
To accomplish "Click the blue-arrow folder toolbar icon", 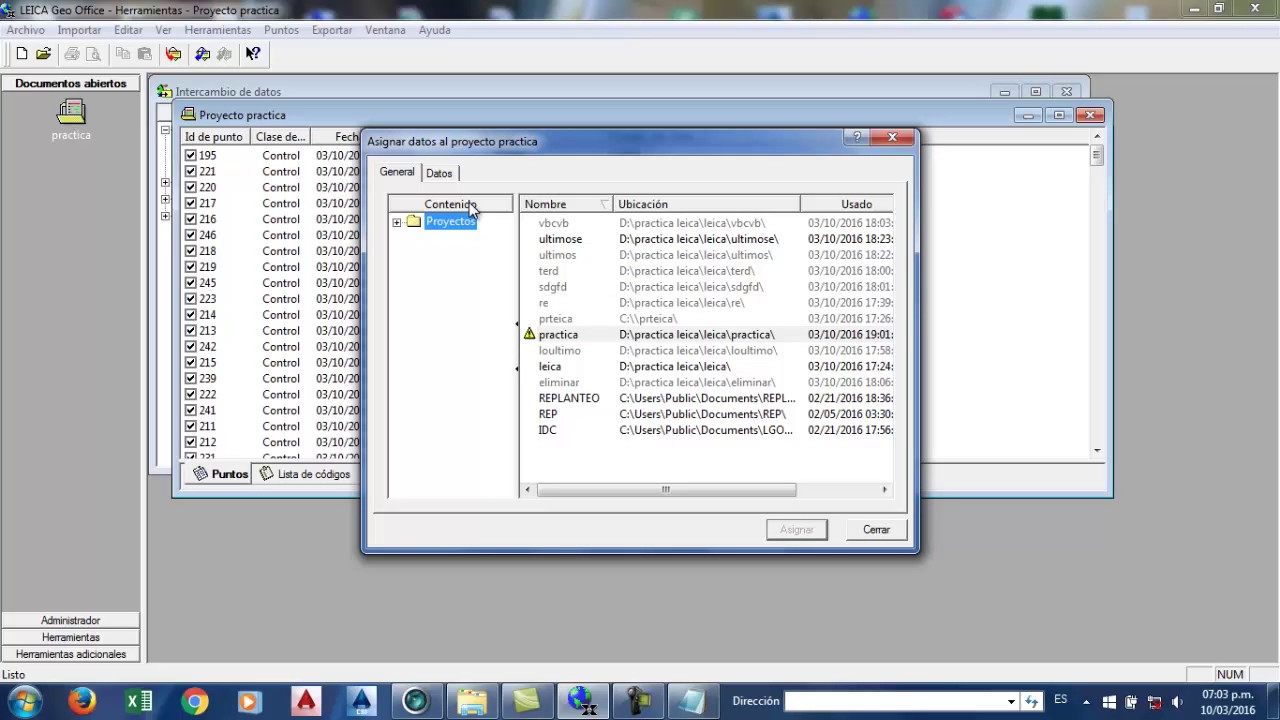I will [x=202, y=54].
